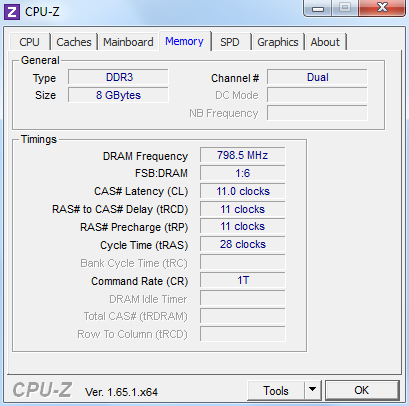Viewport: 409px width, 406px height.
Task: Open the Graphics tab
Action: click(278, 42)
